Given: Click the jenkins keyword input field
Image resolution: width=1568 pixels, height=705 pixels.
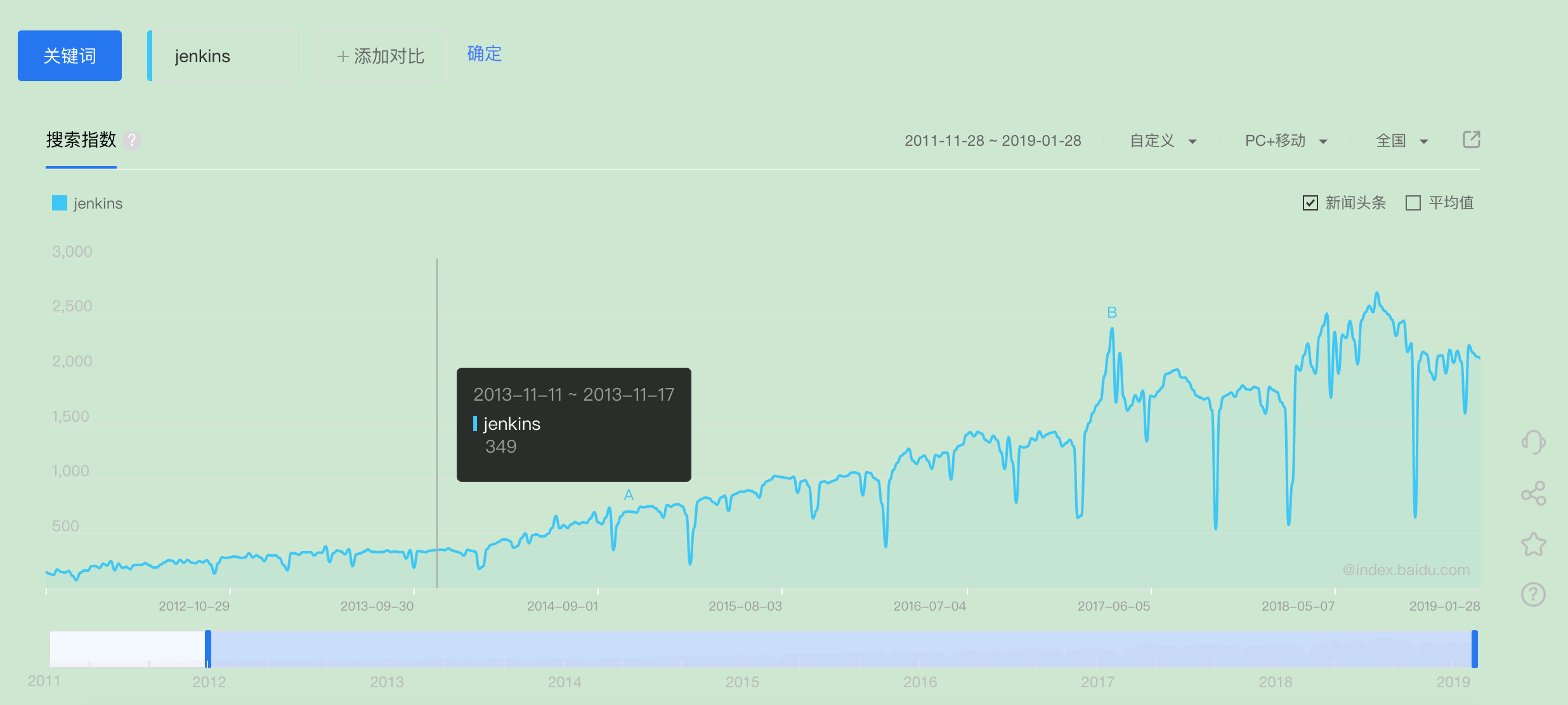Looking at the screenshot, I should (223, 56).
